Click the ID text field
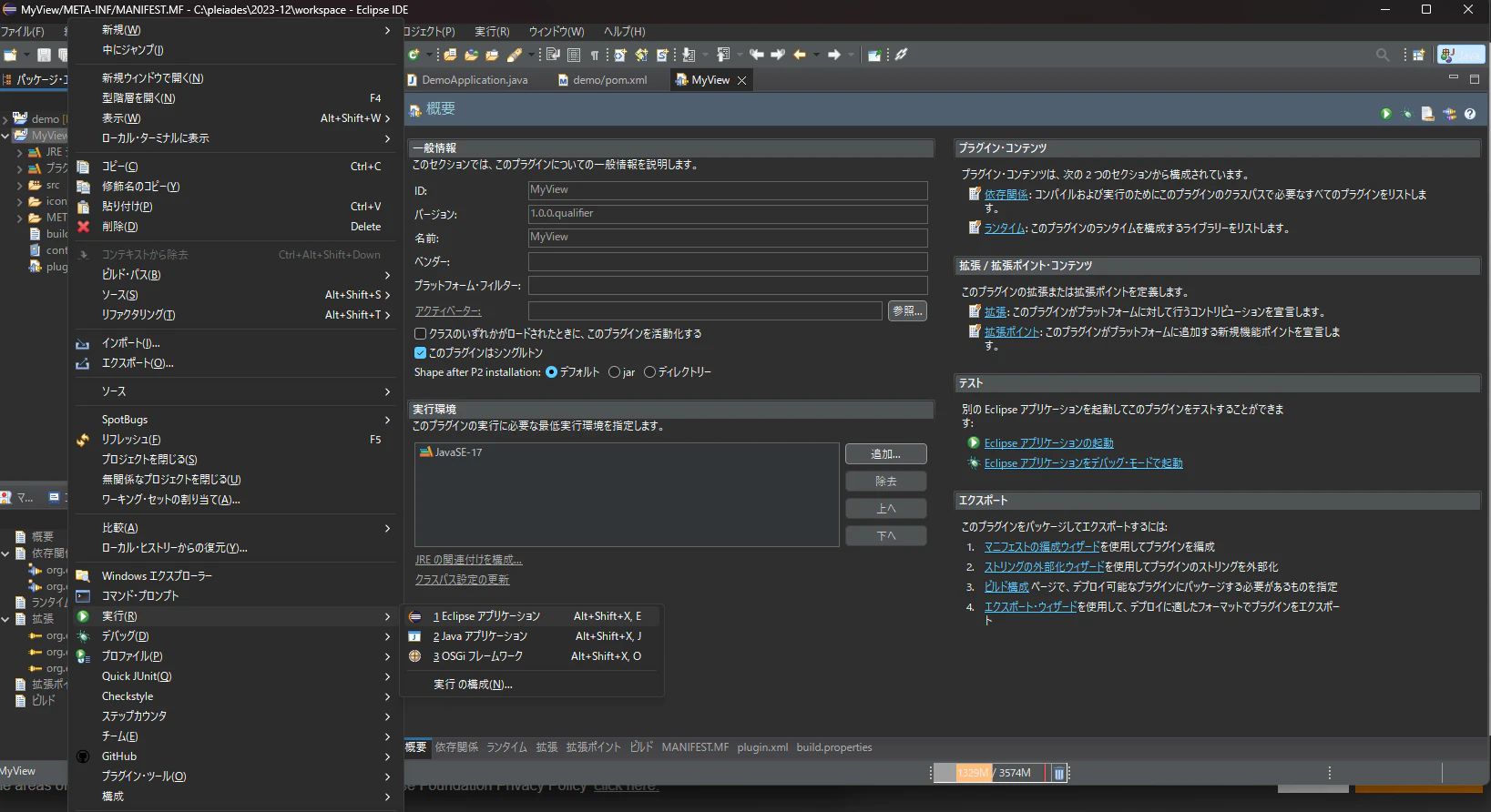Image resolution: width=1491 pixels, height=812 pixels. click(x=728, y=190)
